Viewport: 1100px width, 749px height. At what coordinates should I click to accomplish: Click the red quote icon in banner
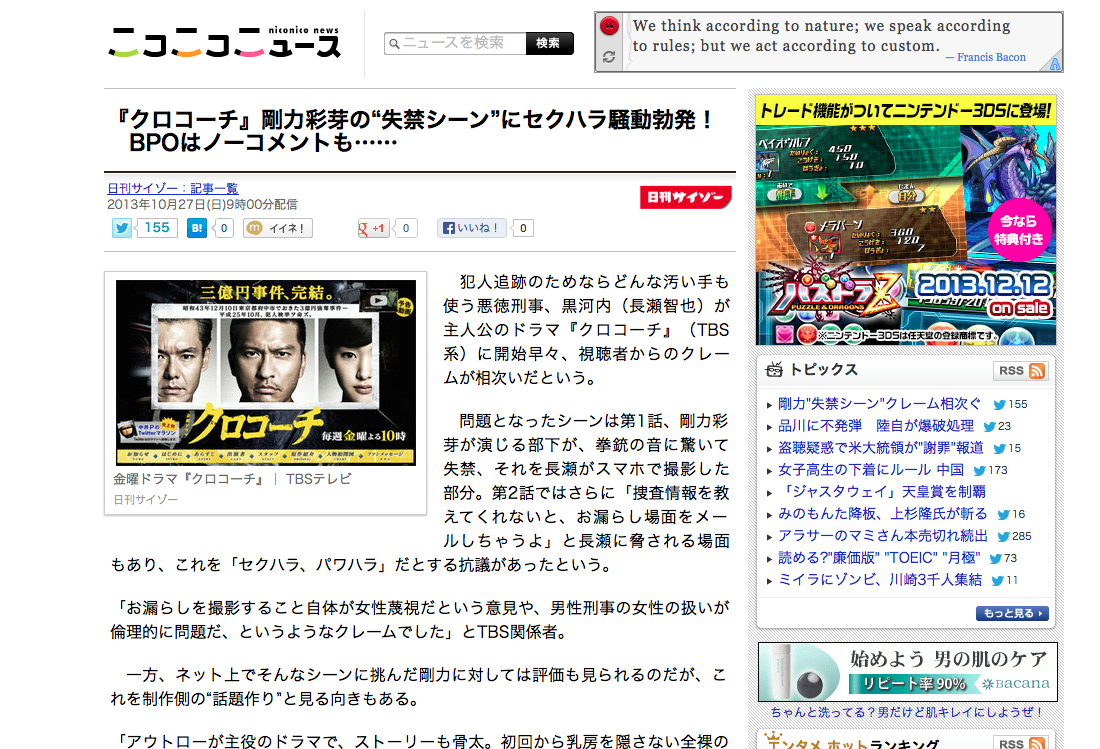point(610,27)
